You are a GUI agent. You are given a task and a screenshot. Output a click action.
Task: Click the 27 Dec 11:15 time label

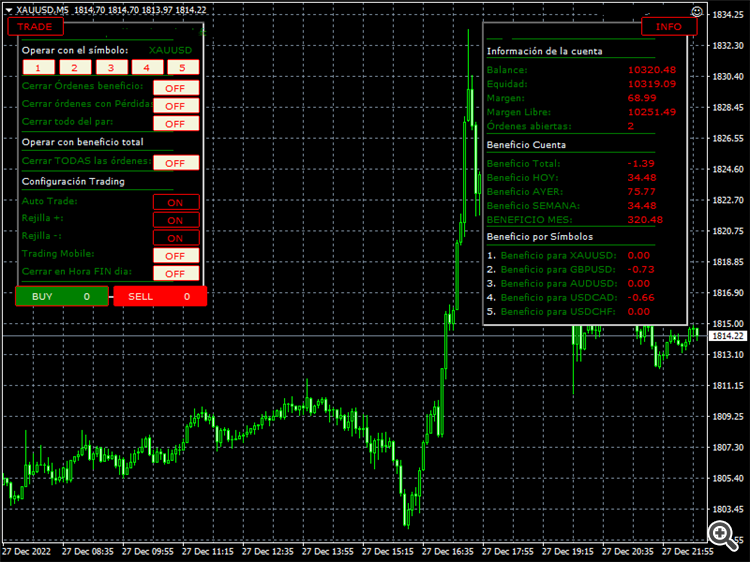[208, 551]
